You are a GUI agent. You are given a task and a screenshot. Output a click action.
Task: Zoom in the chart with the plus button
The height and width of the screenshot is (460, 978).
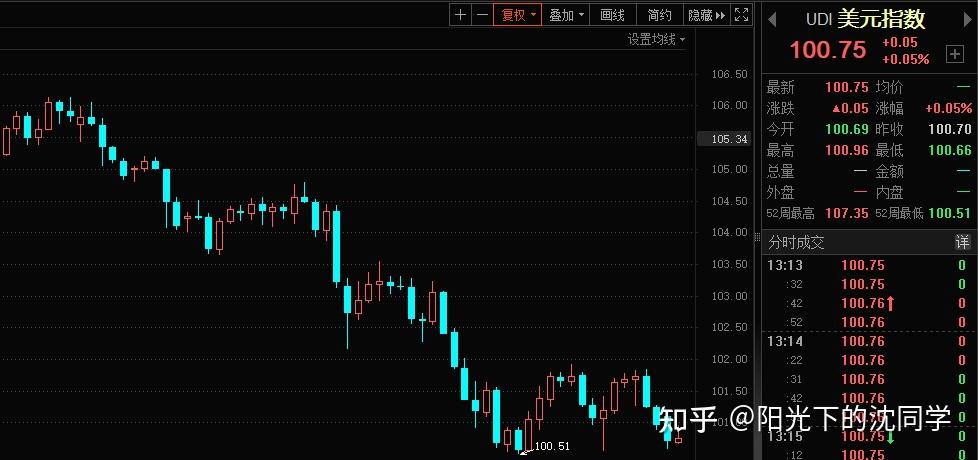(460, 15)
